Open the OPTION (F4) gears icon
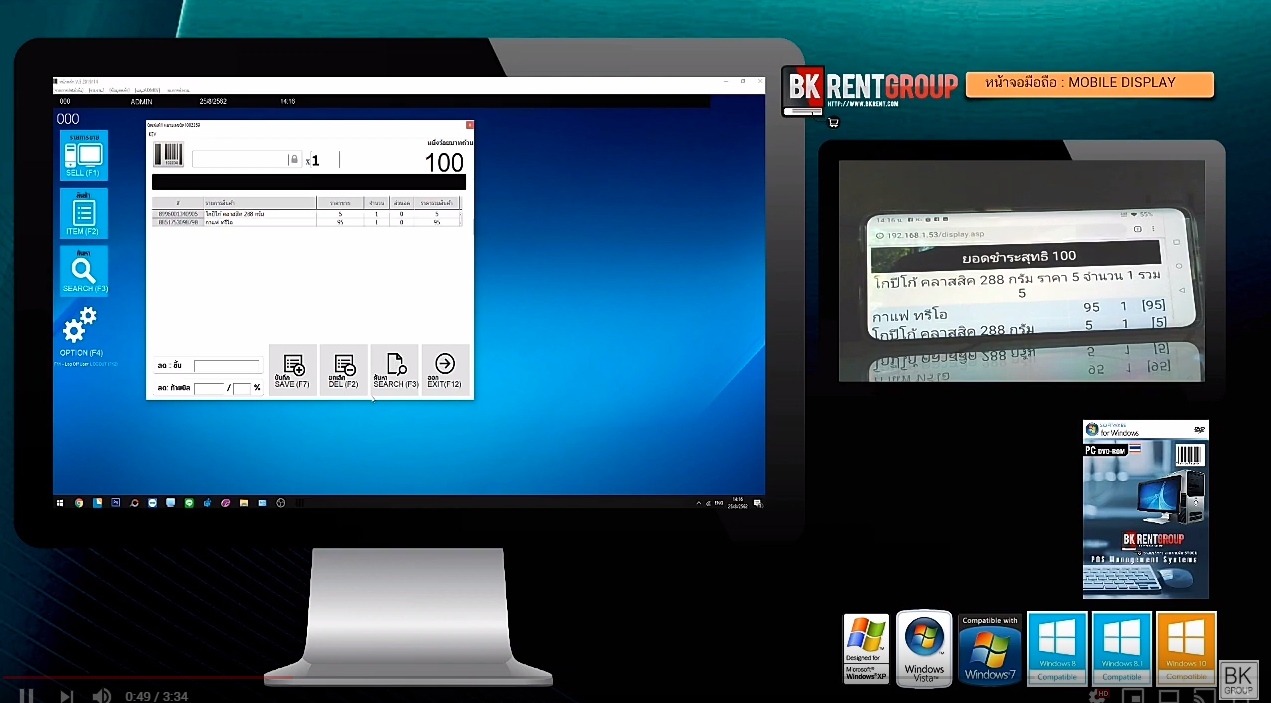Screen dimensions: 1271x703 pyautogui.click(x=80, y=325)
